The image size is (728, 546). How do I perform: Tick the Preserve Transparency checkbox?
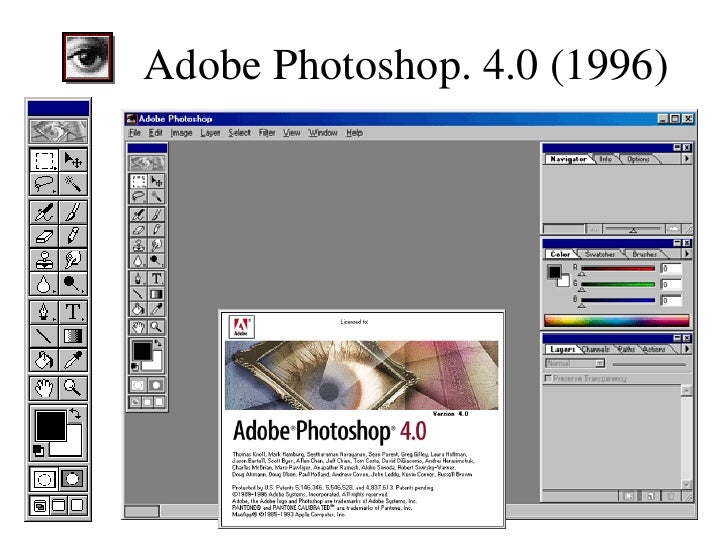click(x=548, y=378)
